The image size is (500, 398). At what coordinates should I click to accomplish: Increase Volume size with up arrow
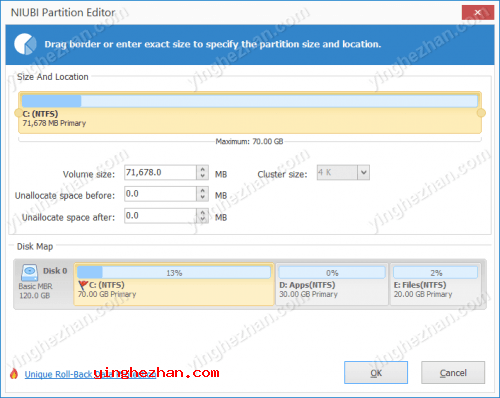click(202, 169)
